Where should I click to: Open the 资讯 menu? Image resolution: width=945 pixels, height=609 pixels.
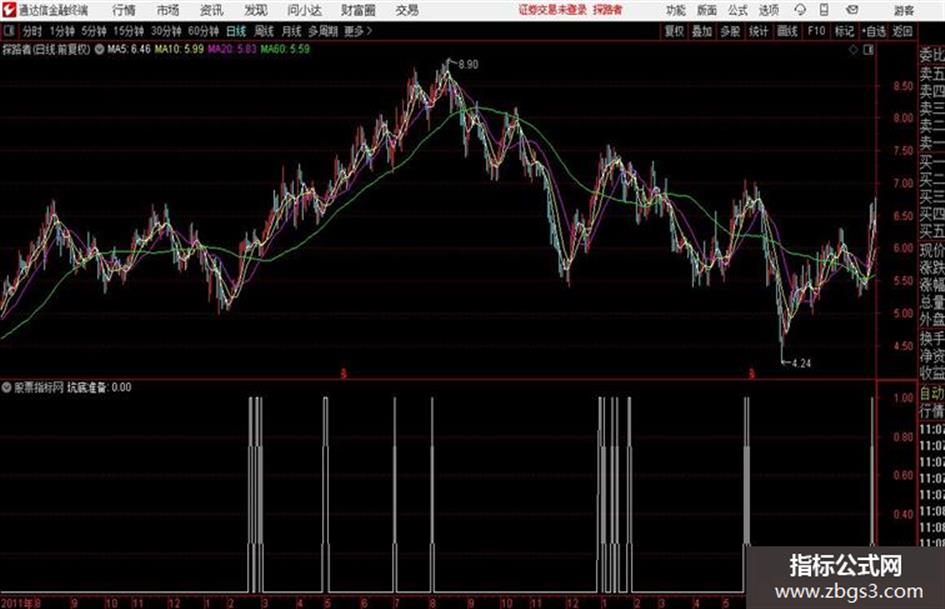(x=211, y=10)
